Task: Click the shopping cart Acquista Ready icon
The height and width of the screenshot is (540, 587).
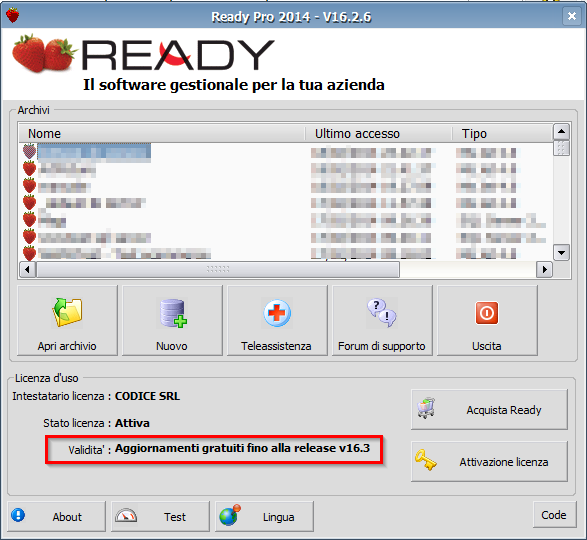Action: pyautogui.click(x=426, y=408)
